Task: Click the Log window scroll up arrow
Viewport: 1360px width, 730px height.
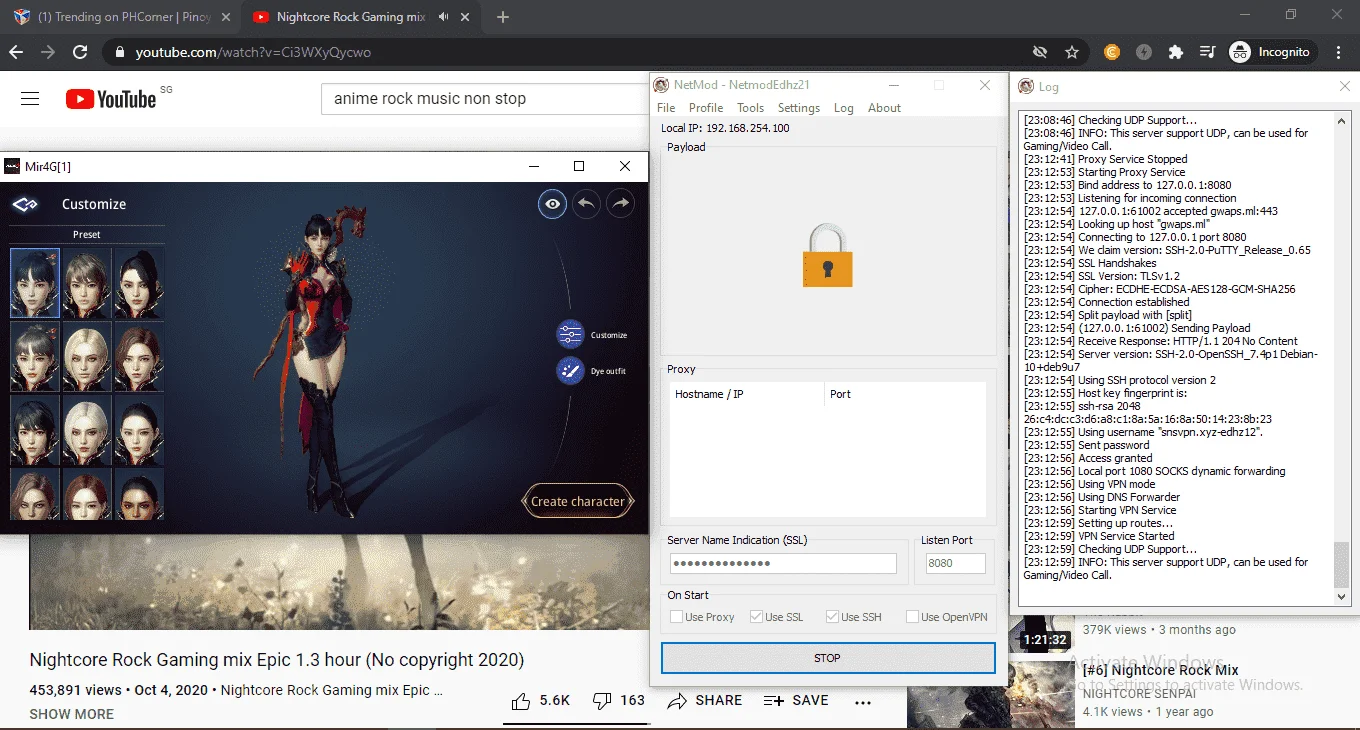Action: click(x=1342, y=120)
